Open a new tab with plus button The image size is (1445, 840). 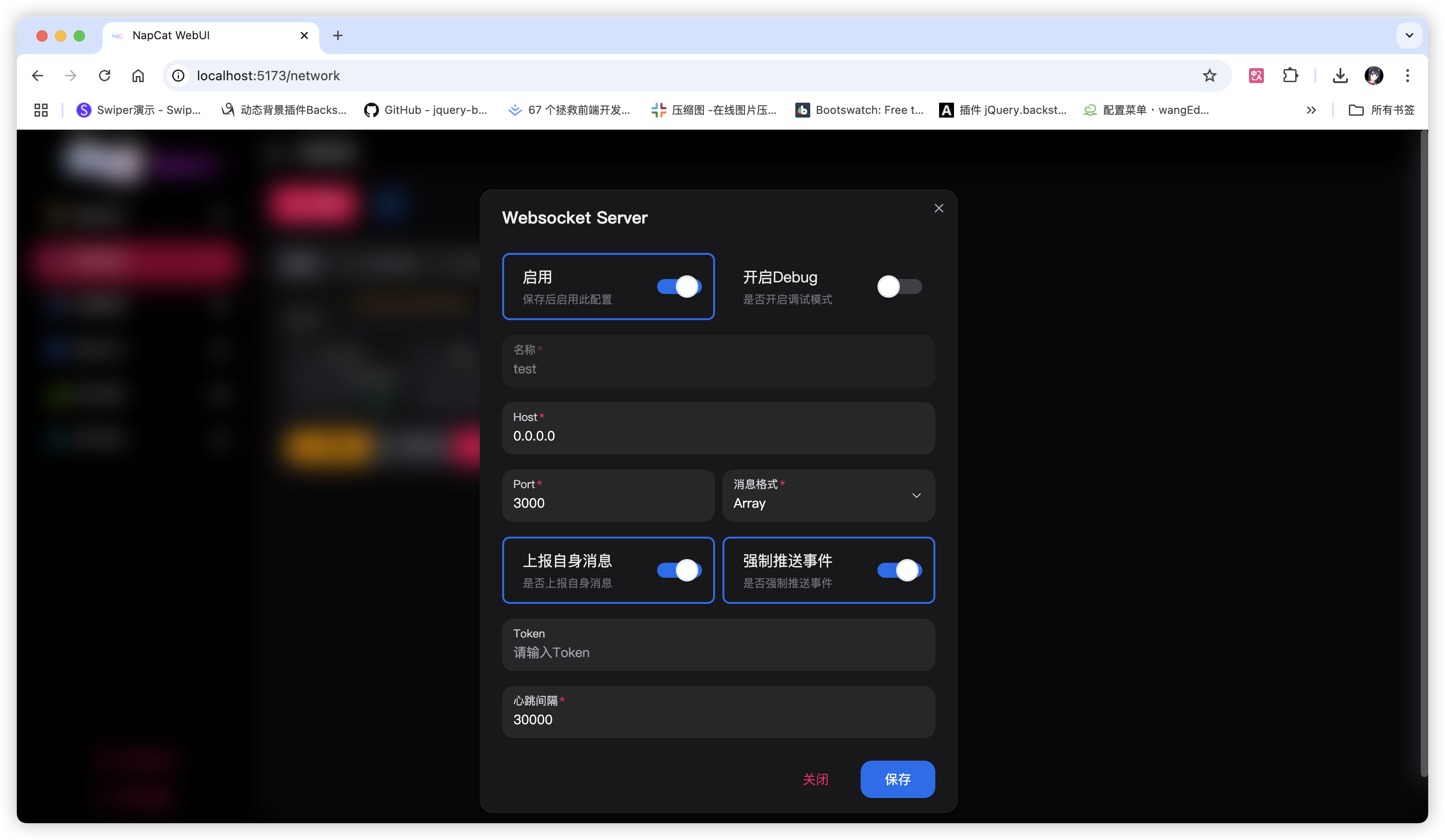coord(338,35)
